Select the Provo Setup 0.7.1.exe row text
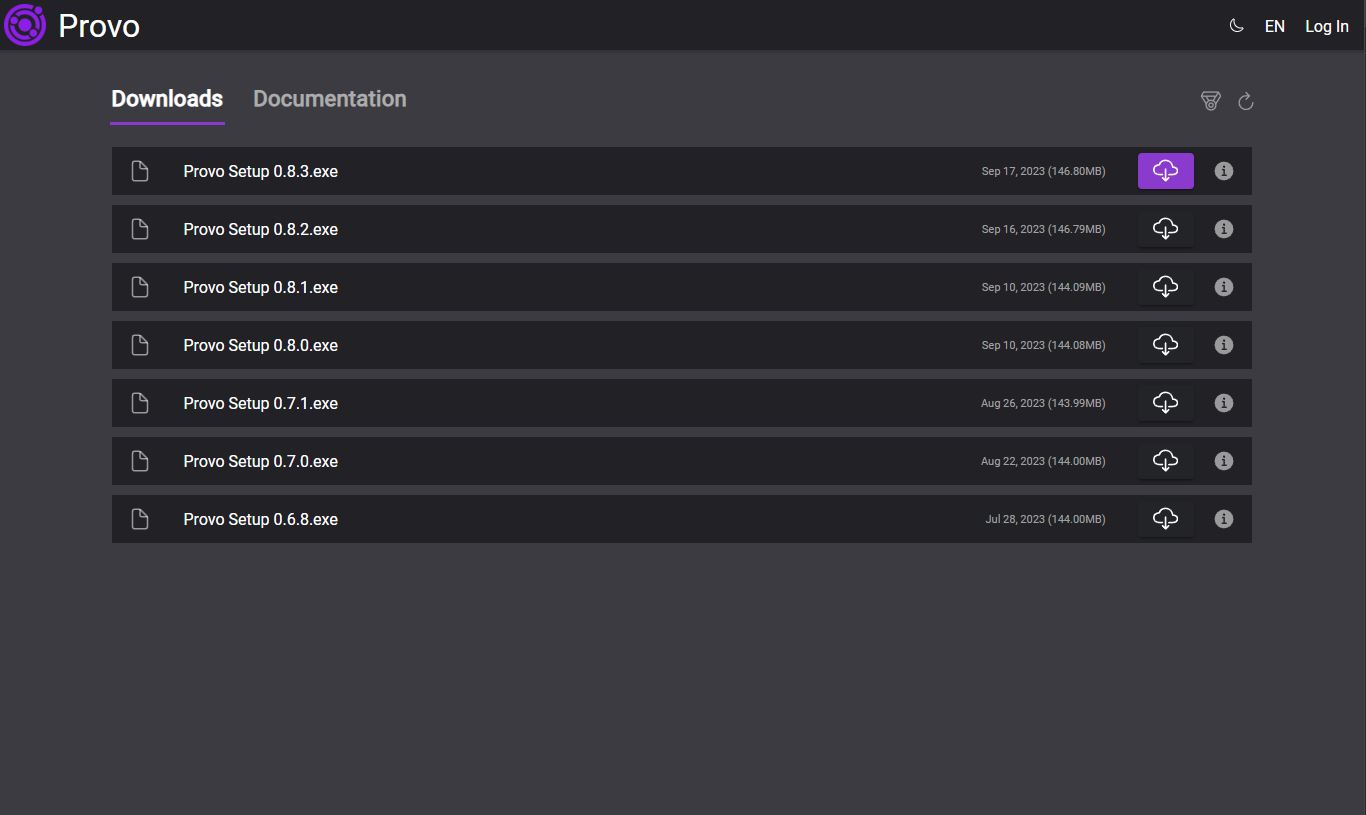Viewport: 1366px width, 815px height. [x=260, y=403]
